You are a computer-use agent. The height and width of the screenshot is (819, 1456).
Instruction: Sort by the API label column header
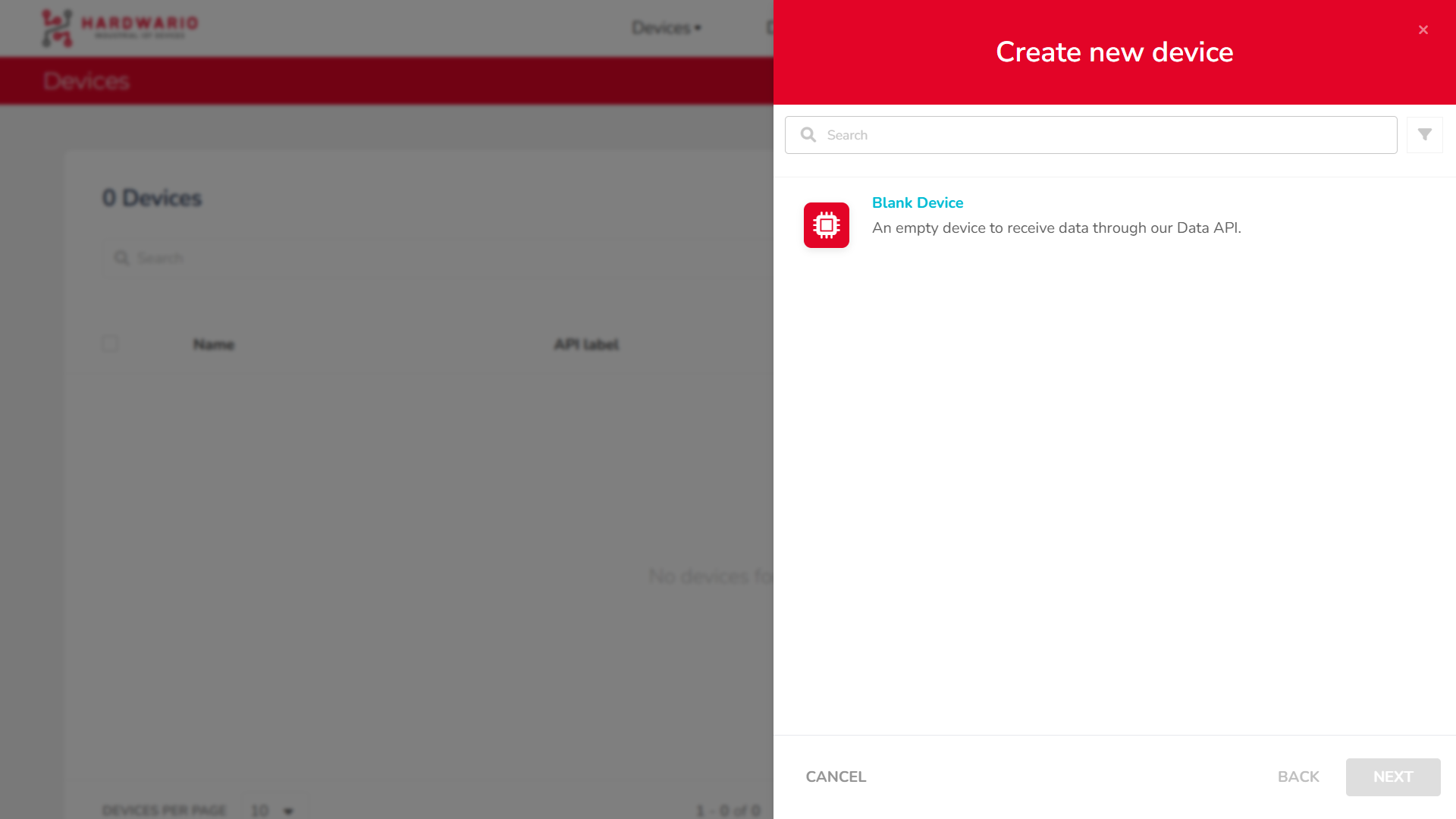(585, 344)
